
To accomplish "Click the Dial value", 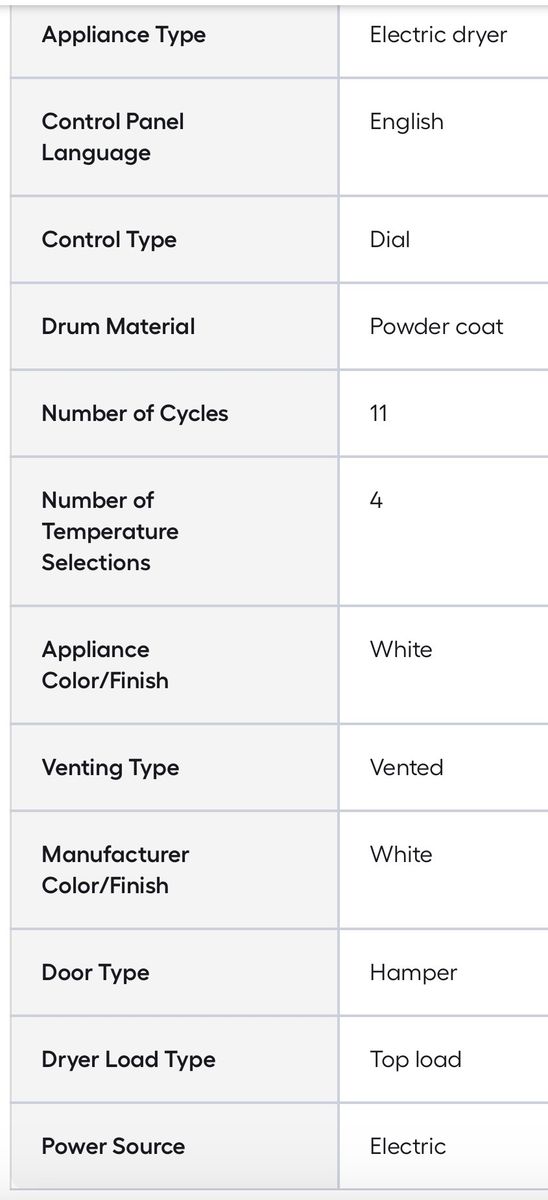I will click(x=390, y=240).
